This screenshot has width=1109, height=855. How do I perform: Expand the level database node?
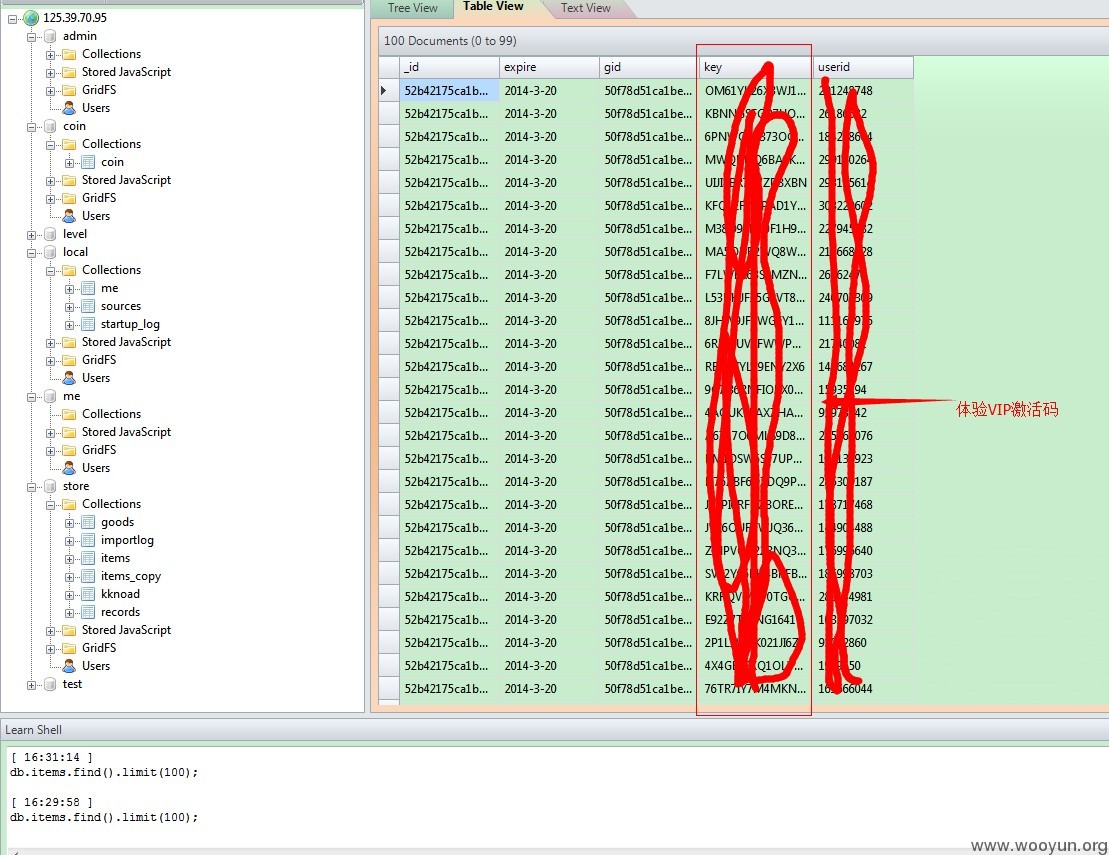coord(31,235)
